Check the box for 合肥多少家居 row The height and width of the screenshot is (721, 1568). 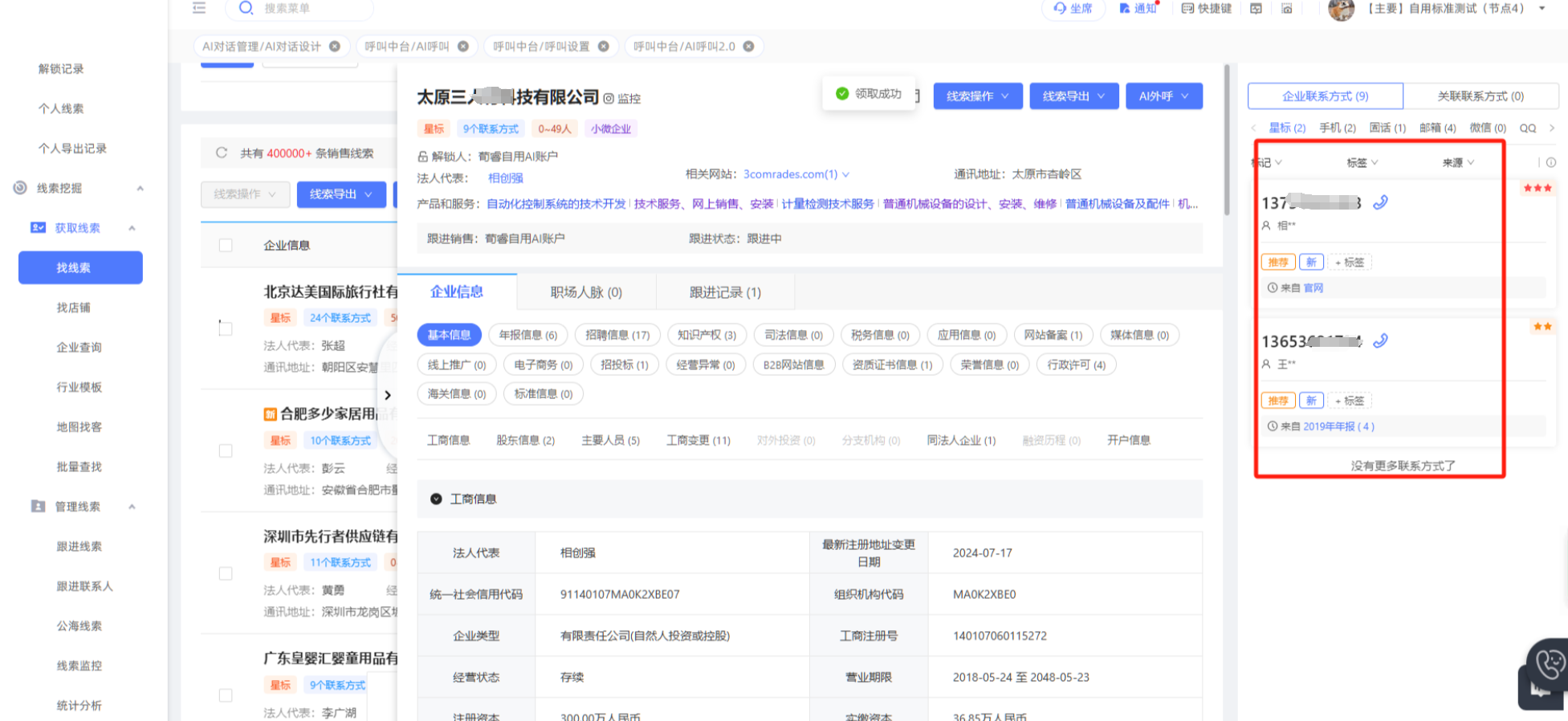point(226,451)
